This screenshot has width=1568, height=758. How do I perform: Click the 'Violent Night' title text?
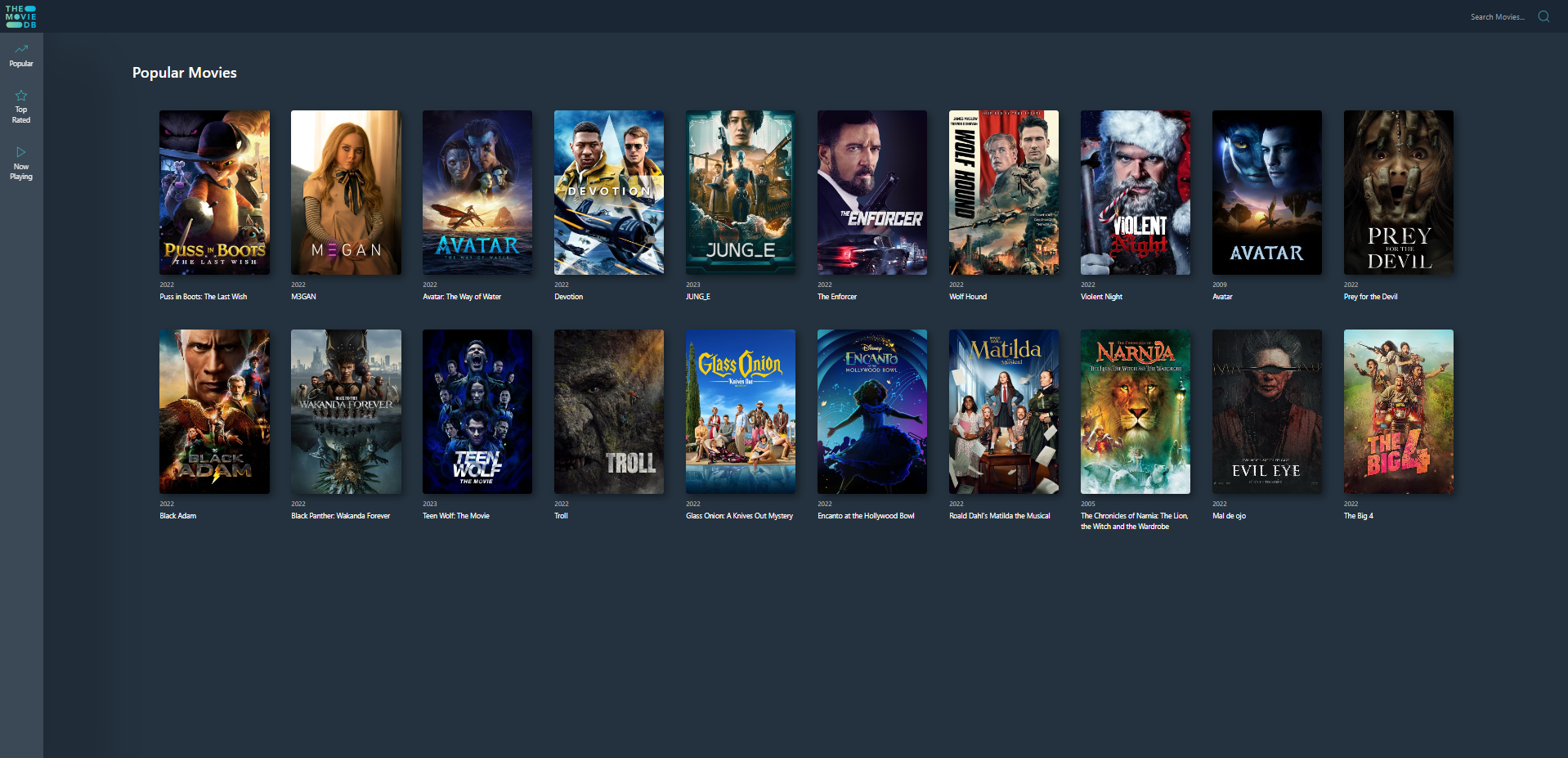click(1101, 297)
